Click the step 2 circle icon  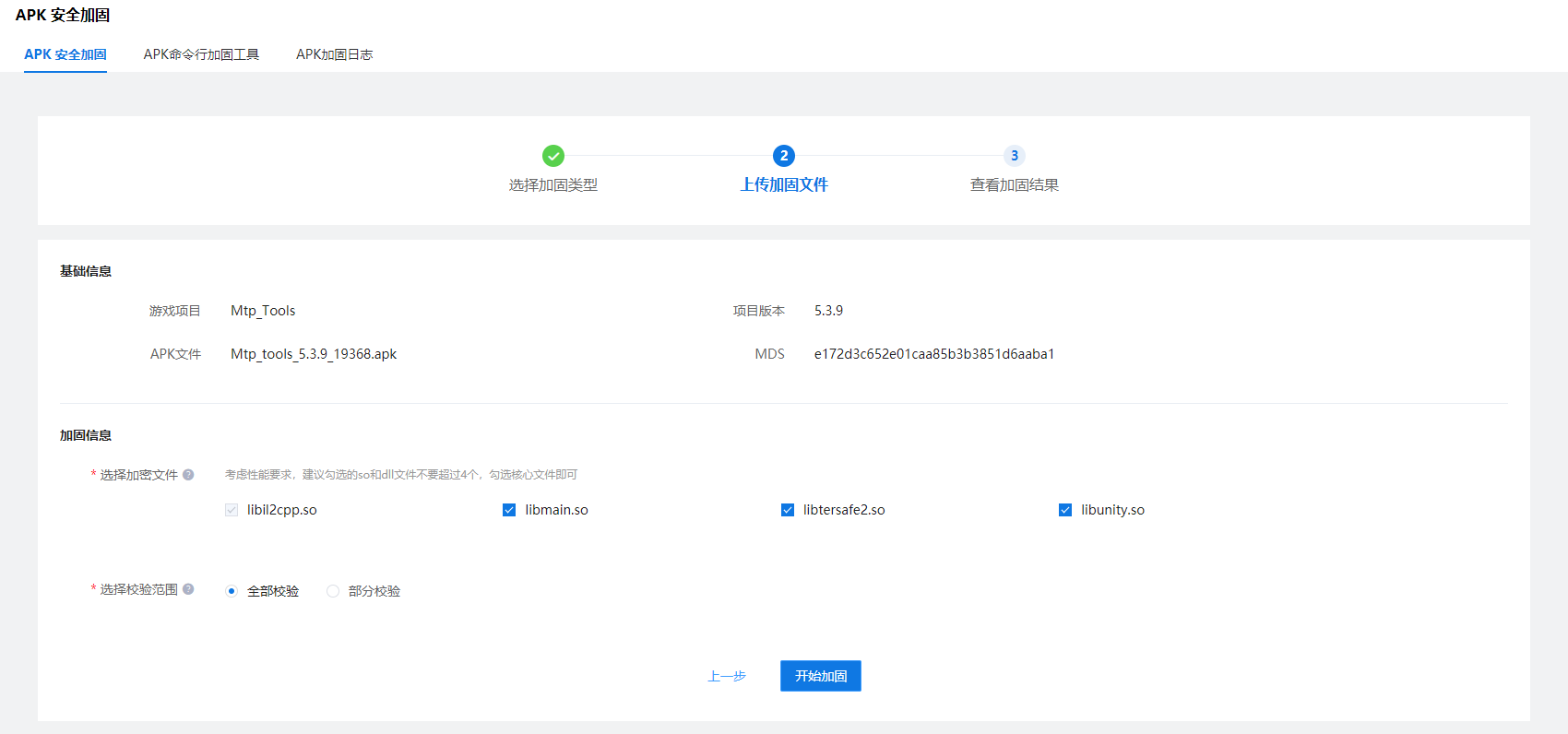pos(784,156)
